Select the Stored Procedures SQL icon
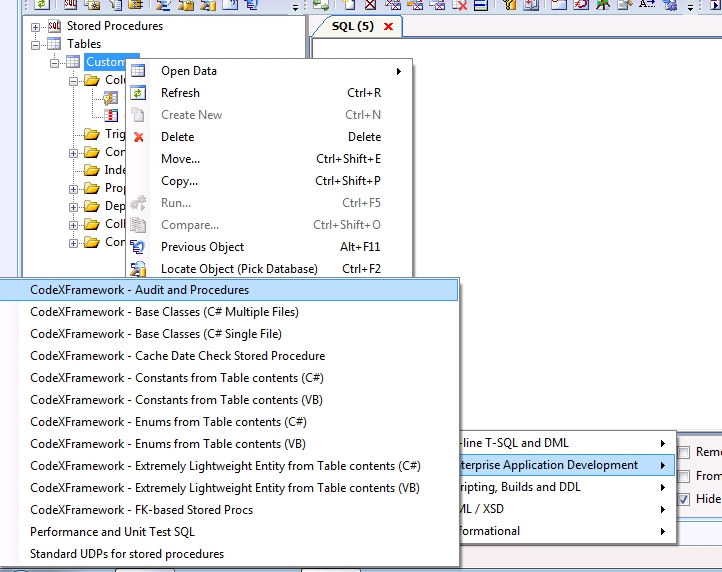This screenshot has width=722, height=572. 54,26
